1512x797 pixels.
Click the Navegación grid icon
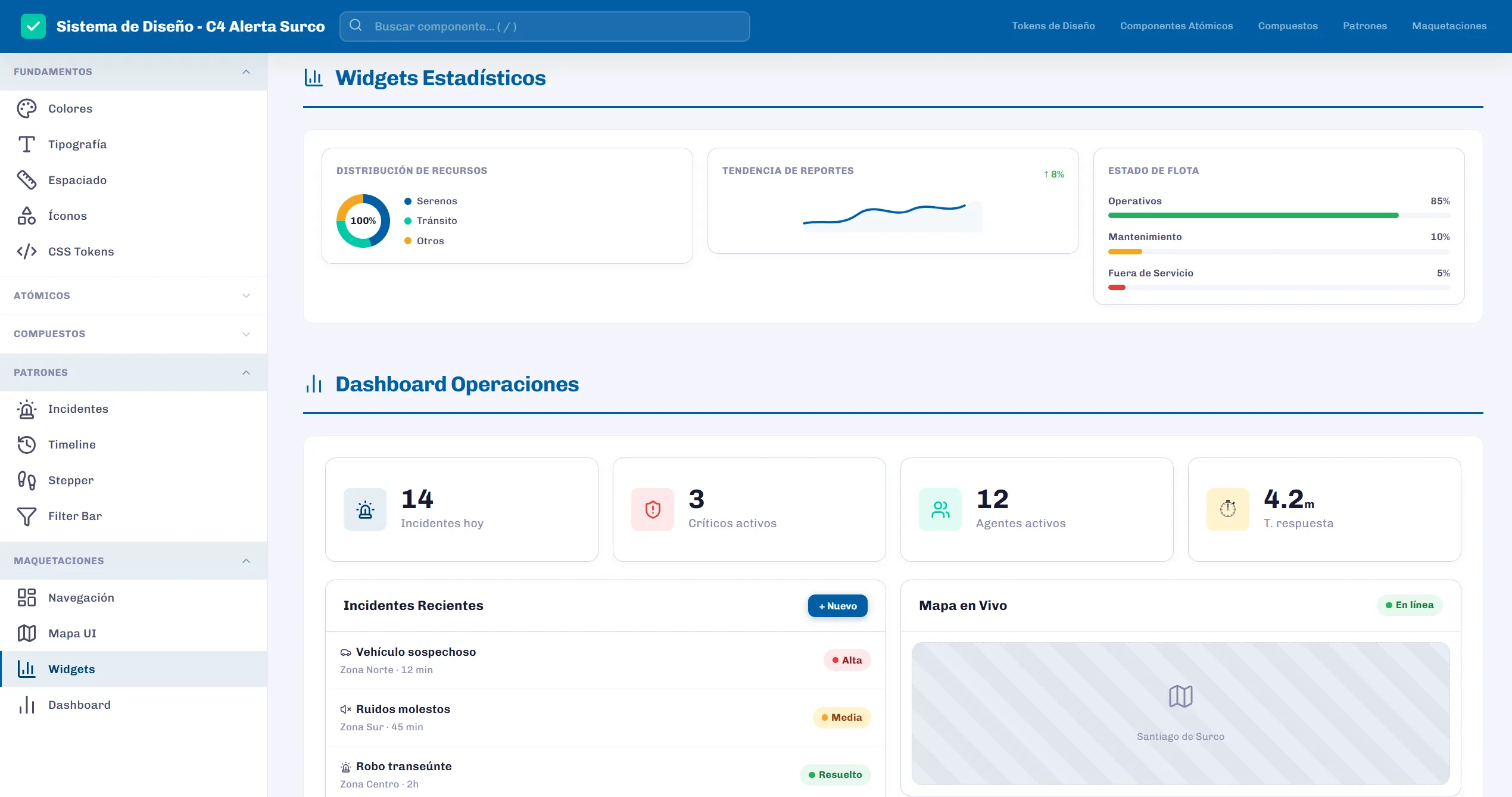[27, 597]
